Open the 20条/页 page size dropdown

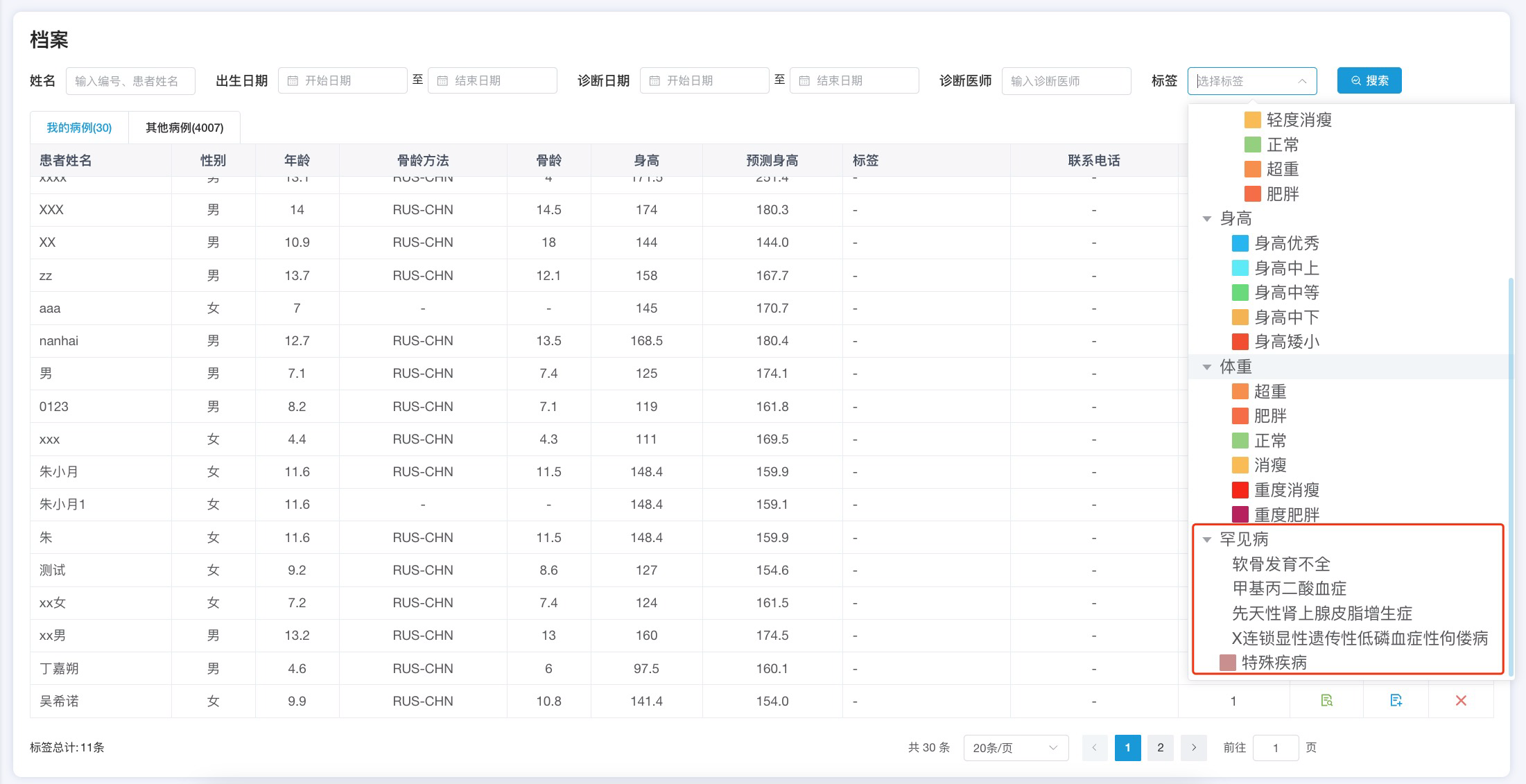1016,748
